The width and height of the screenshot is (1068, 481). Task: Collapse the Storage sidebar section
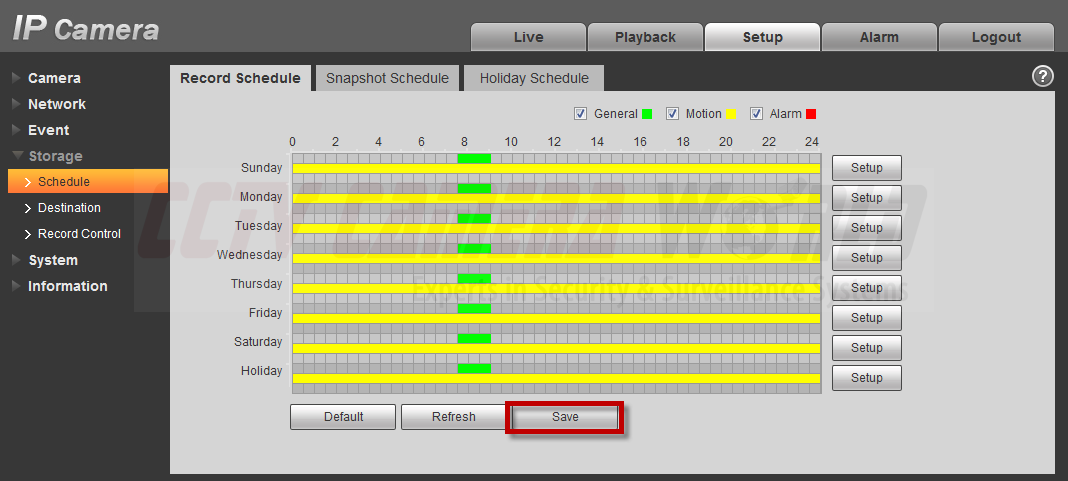(x=55, y=156)
